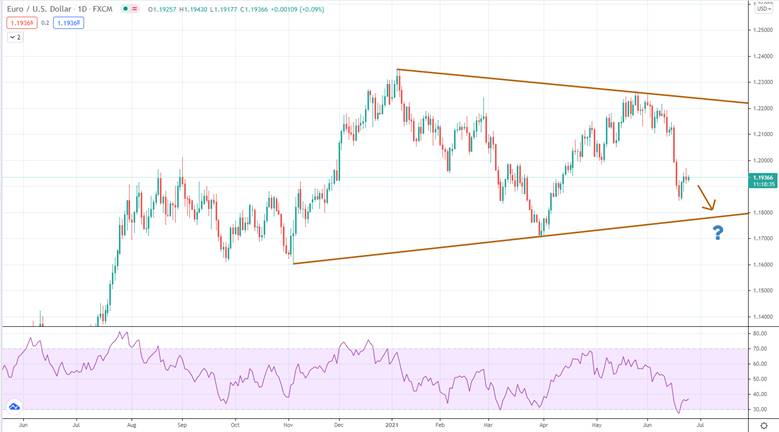Image resolution: width=779 pixels, height=432 pixels.
Task: Select the upper brown descending trendline
Action: pos(571,86)
